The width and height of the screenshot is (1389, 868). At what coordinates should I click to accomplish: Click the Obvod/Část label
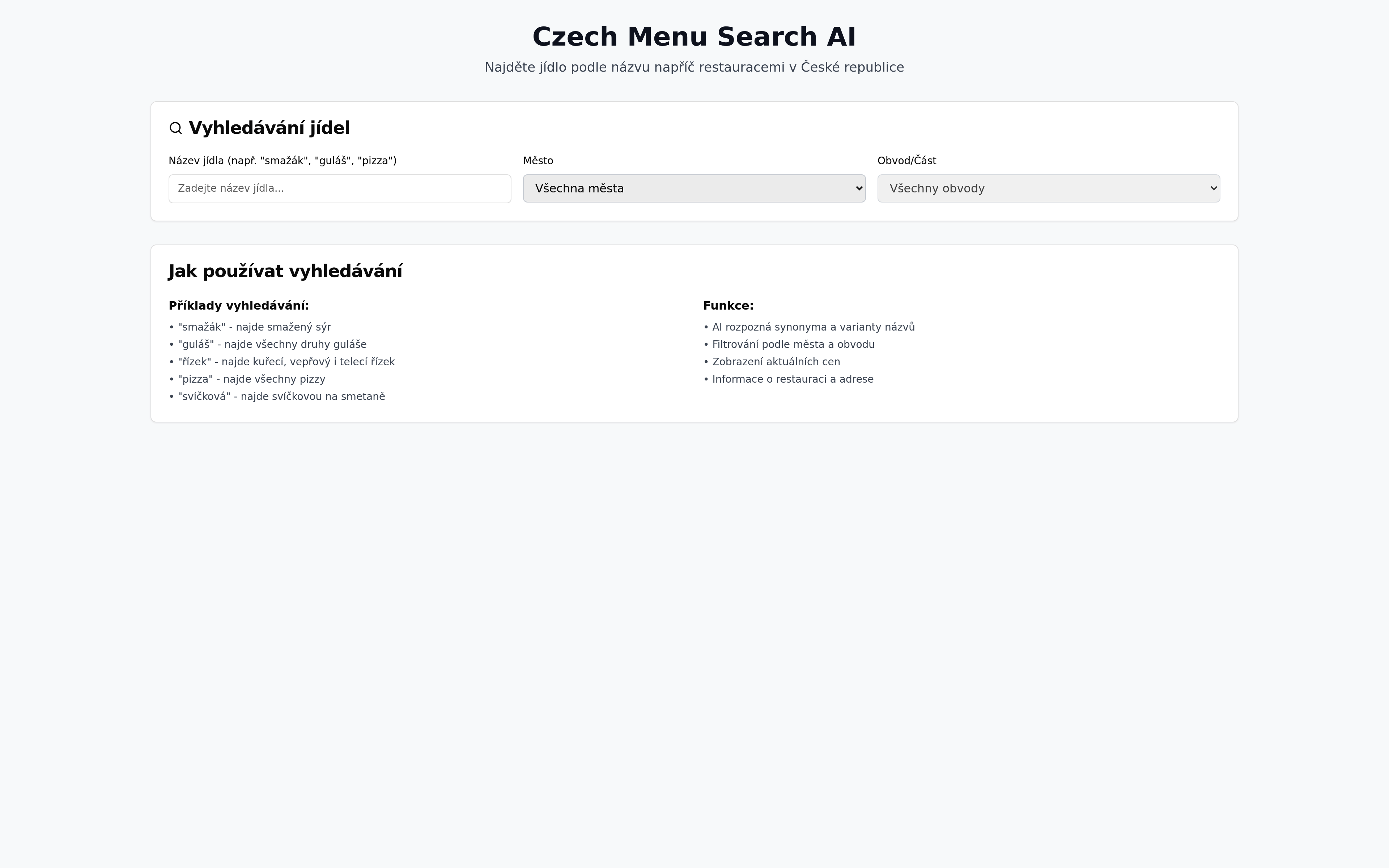[906, 161]
